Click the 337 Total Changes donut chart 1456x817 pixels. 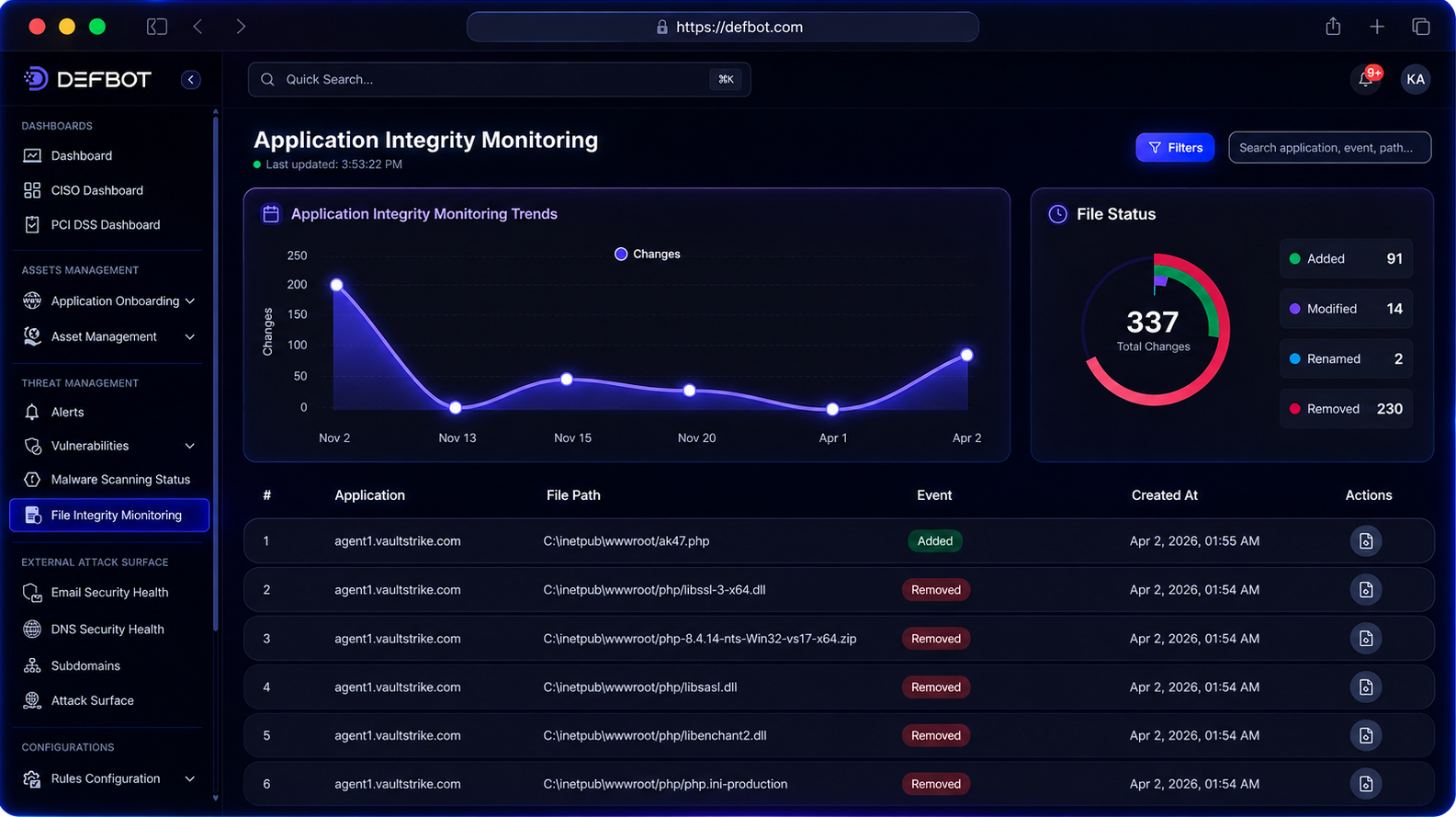click(1154, 330)
